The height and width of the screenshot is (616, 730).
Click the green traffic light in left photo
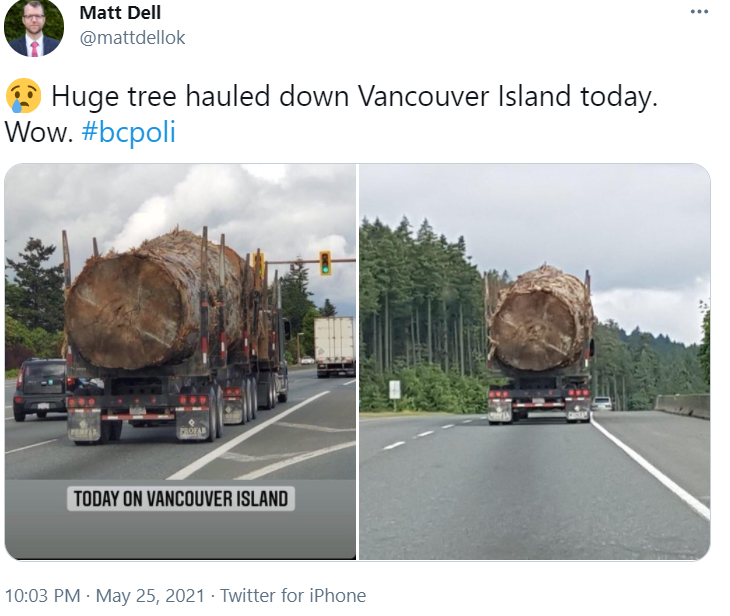[x=325, y=263]
